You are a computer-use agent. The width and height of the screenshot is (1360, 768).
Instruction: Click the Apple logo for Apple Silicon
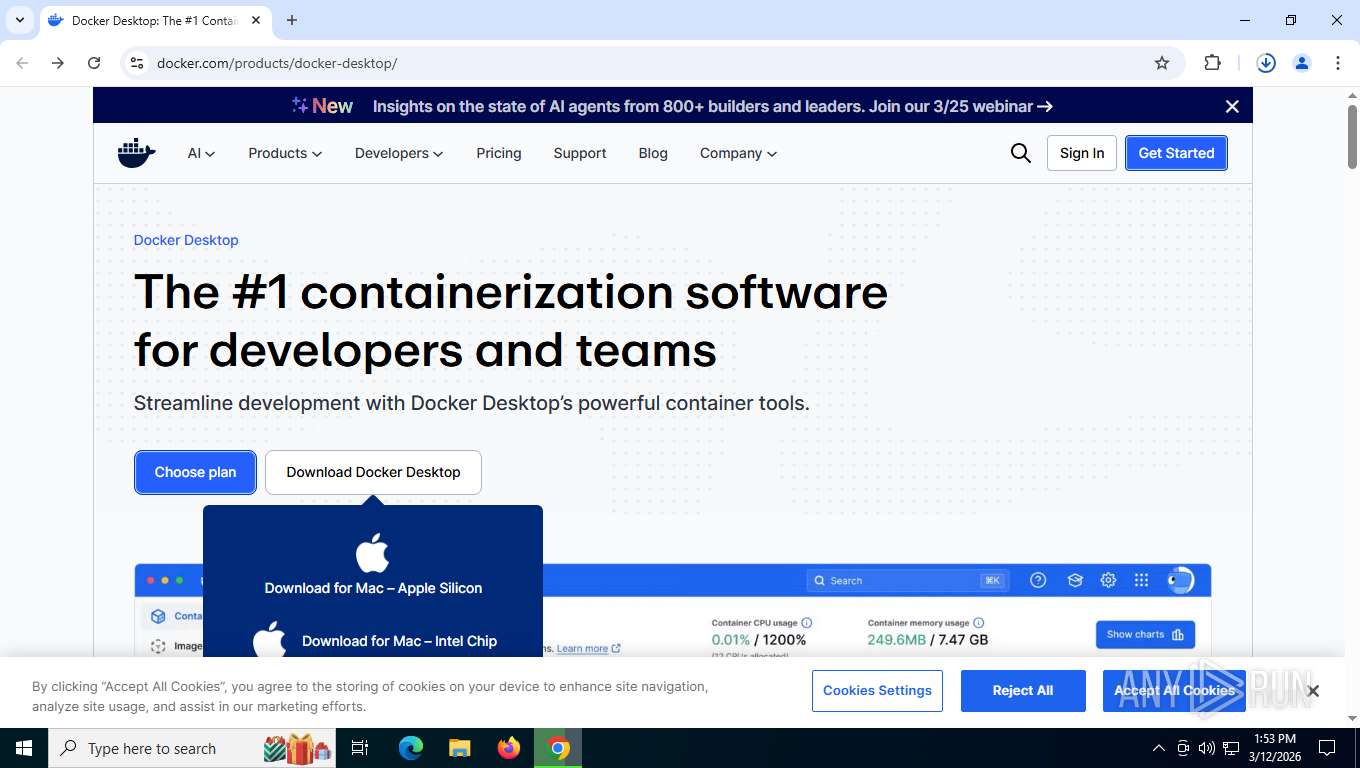tap(372, 553)
